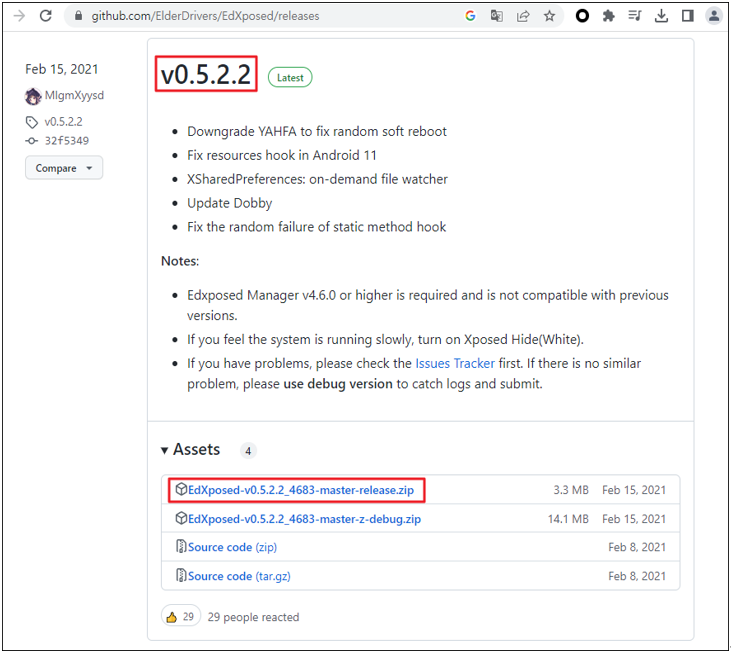Open the Compare dropdown
Screen dimensions: 731x654
(x=64, y=168)
